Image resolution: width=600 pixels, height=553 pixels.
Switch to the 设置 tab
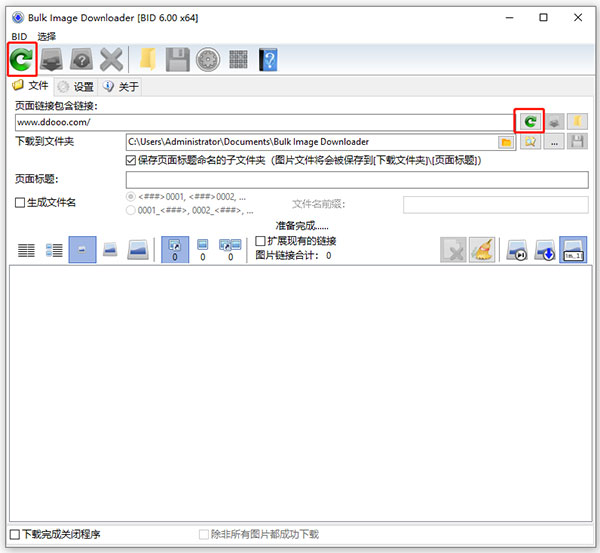[76, 86]
